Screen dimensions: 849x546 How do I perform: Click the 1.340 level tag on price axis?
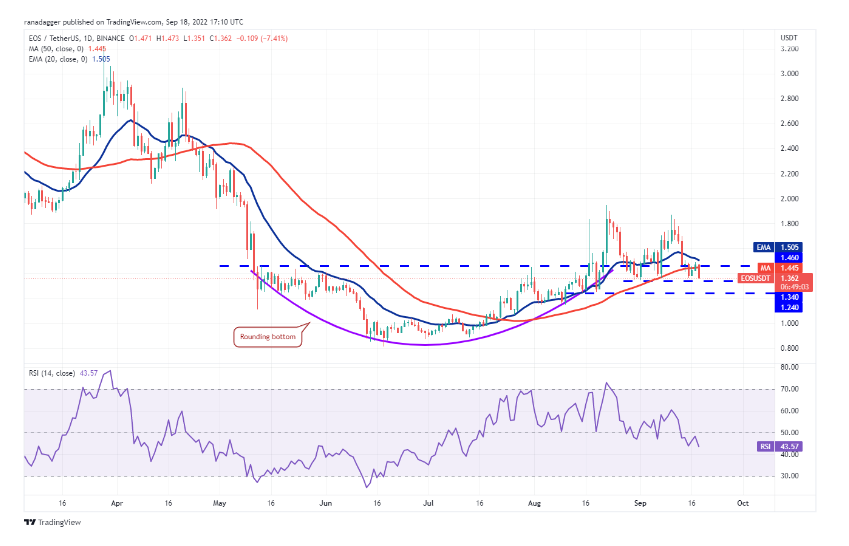pos(789,297)
